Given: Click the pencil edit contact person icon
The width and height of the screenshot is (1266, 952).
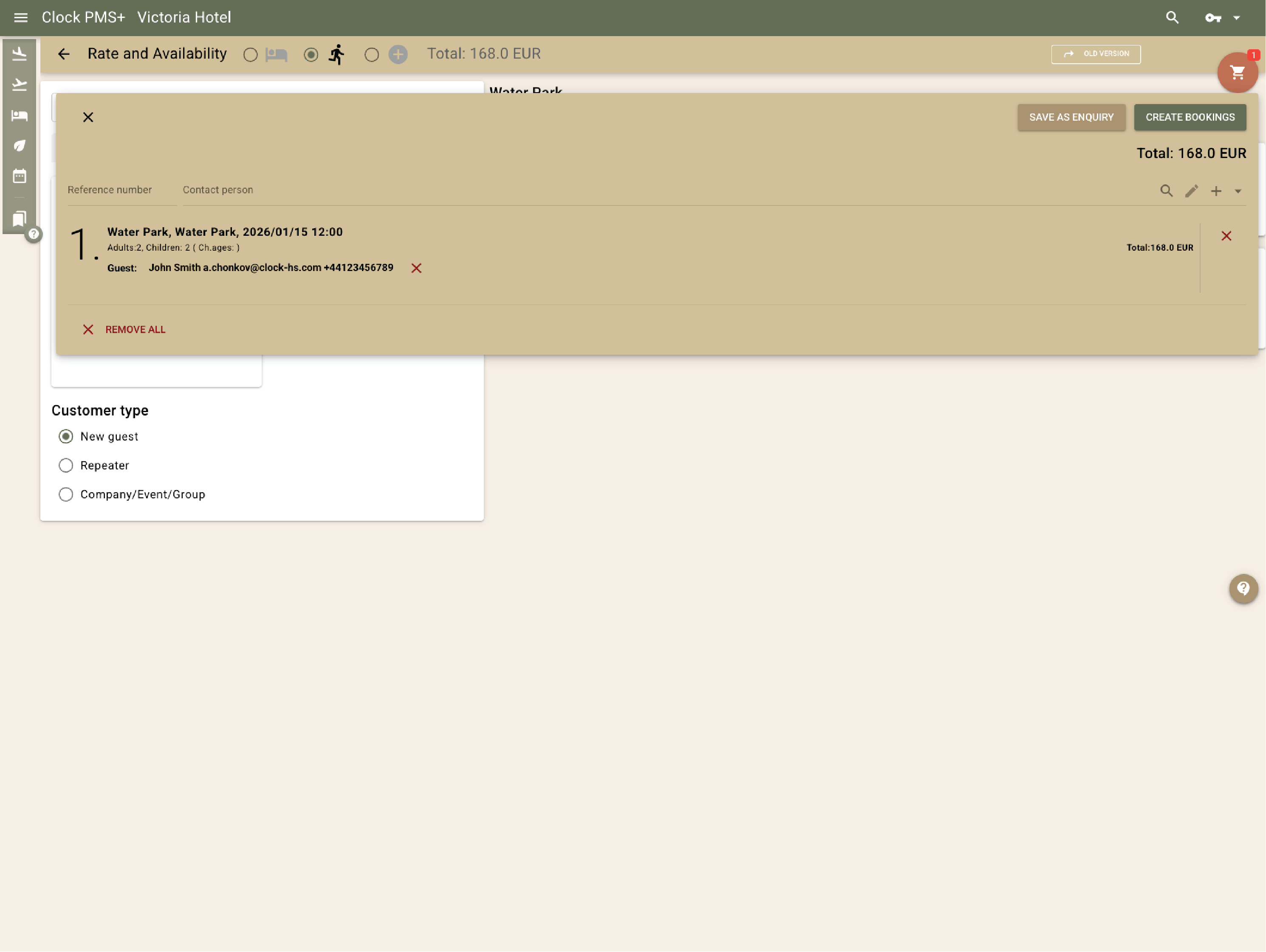Looking at the screenshot, I should (x=1191, y=191).
